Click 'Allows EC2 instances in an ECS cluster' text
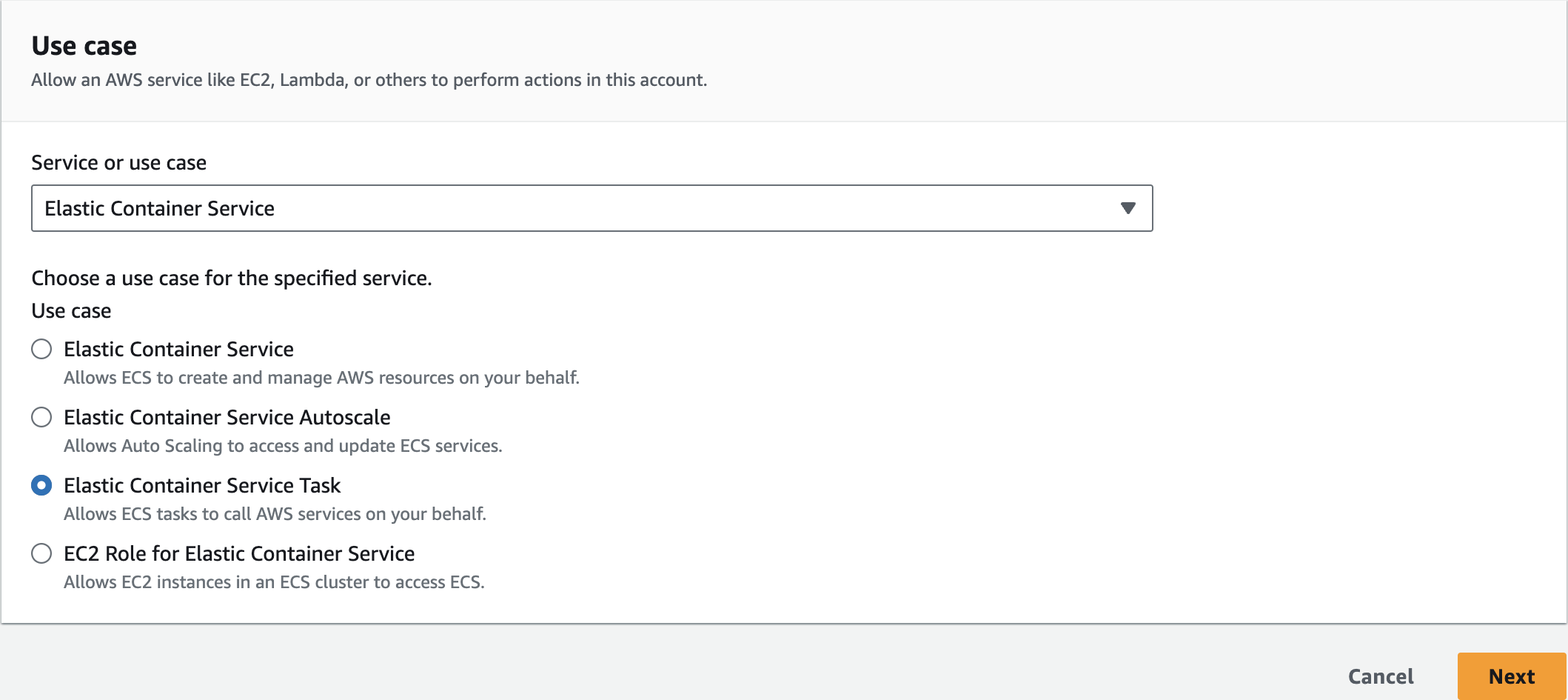The width and height of the screenshot is (1568, 700). click(274, 582)
